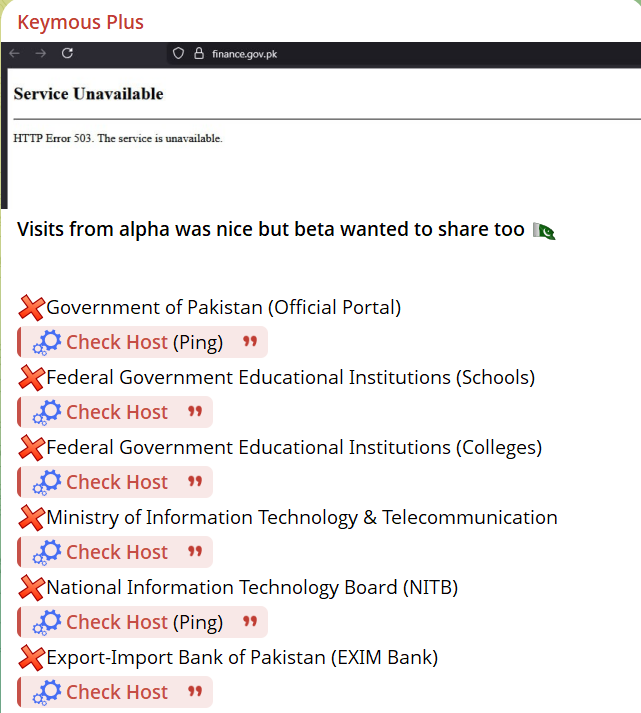Open Check Host link for Colleges
The height and width of the screenshot is (713, 641).
pyautogui.click(x=117, y=482)
